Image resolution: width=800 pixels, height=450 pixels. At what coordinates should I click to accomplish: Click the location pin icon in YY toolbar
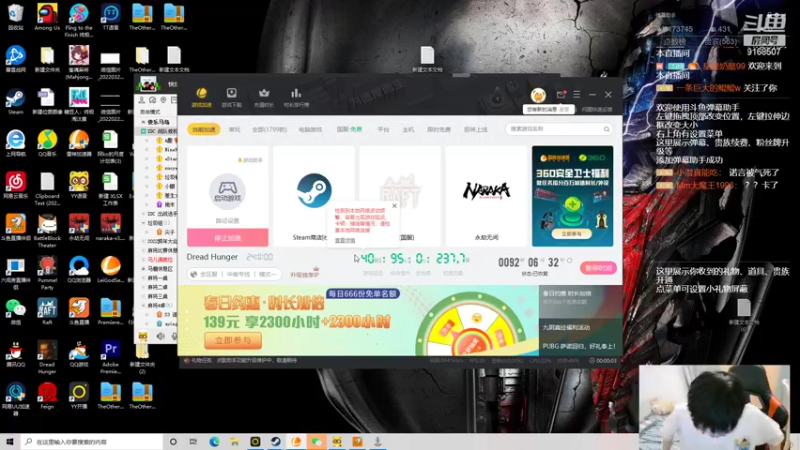click(163, 100)
